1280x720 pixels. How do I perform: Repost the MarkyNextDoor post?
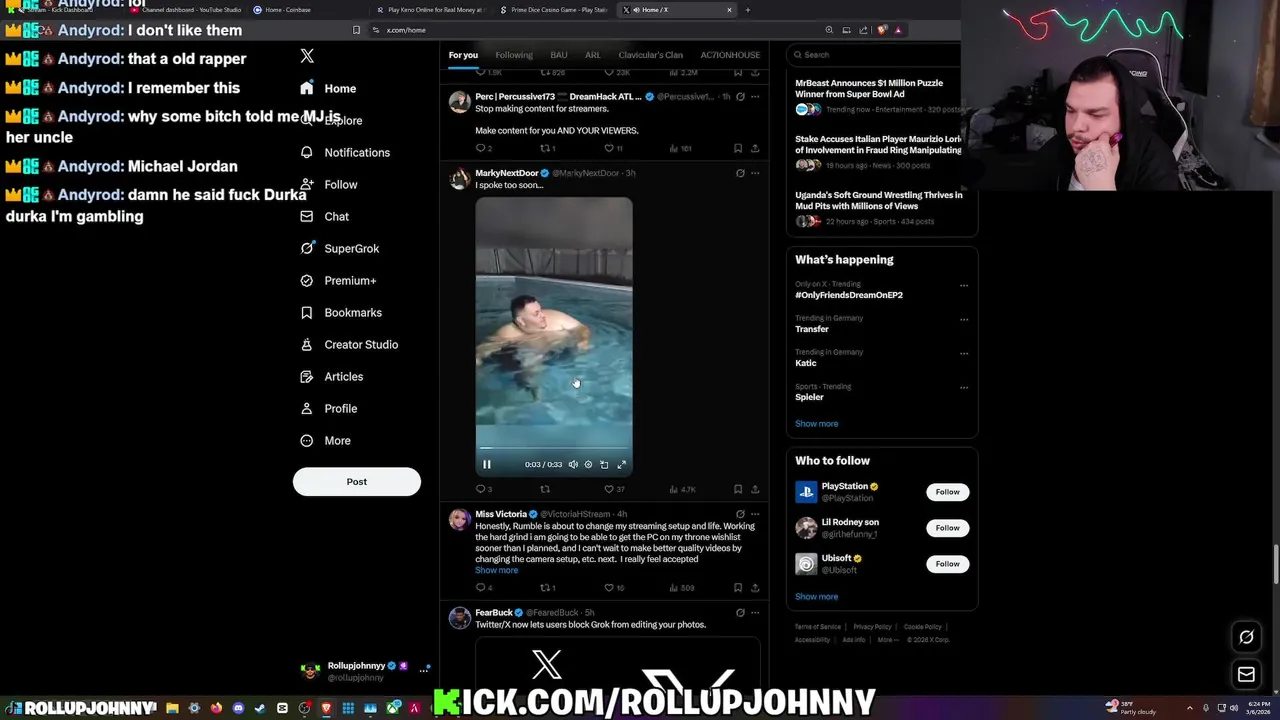tap(545, 489)
